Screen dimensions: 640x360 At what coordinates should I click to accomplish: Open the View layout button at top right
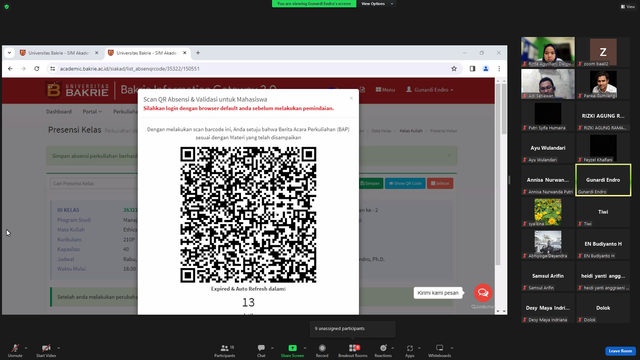(628, 7)
